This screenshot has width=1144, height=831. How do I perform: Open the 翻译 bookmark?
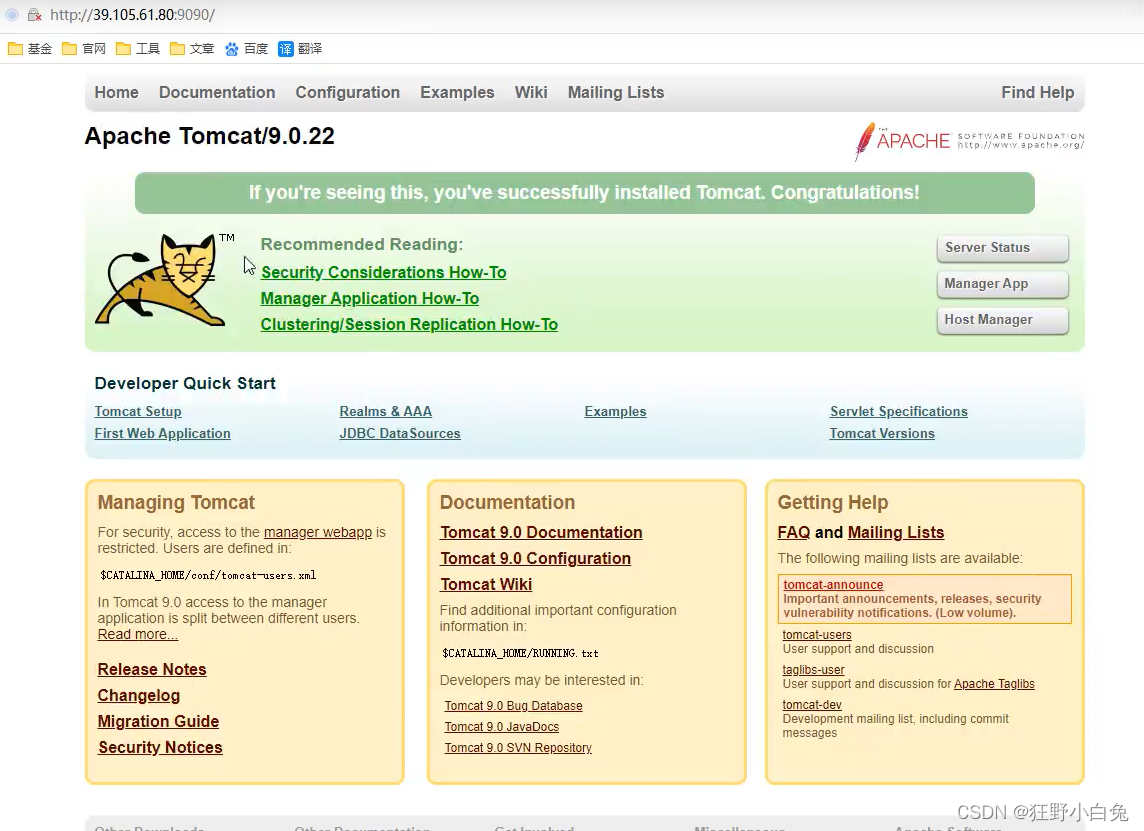tap(301, 49)
